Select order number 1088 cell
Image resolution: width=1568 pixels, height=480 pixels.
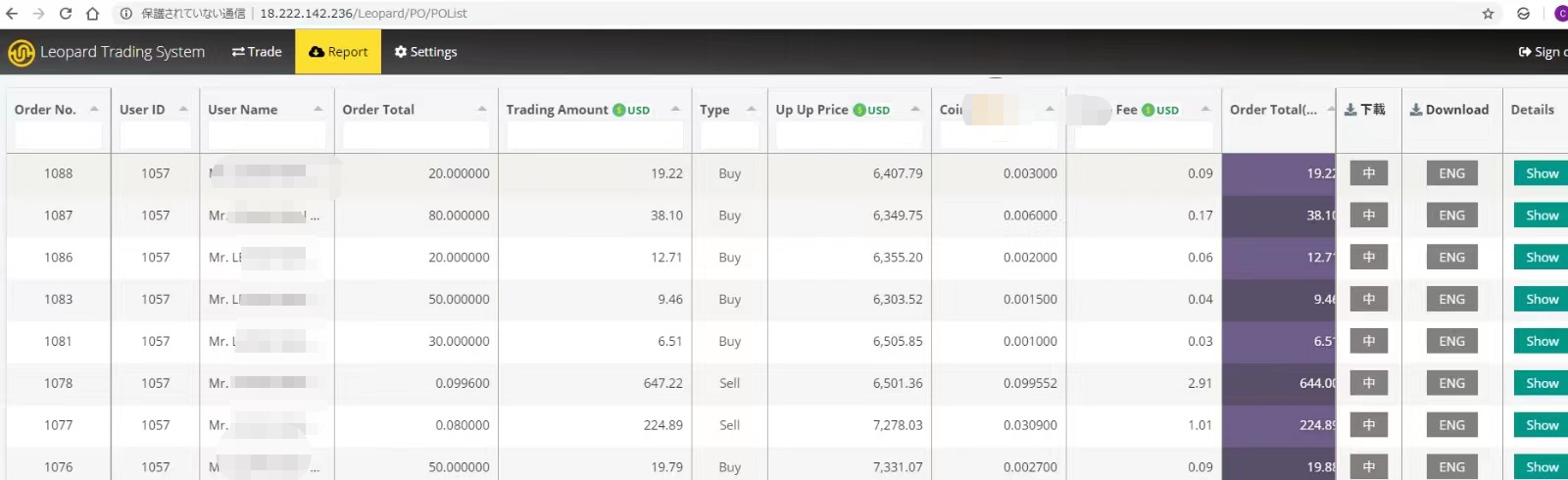coord(59,173)
